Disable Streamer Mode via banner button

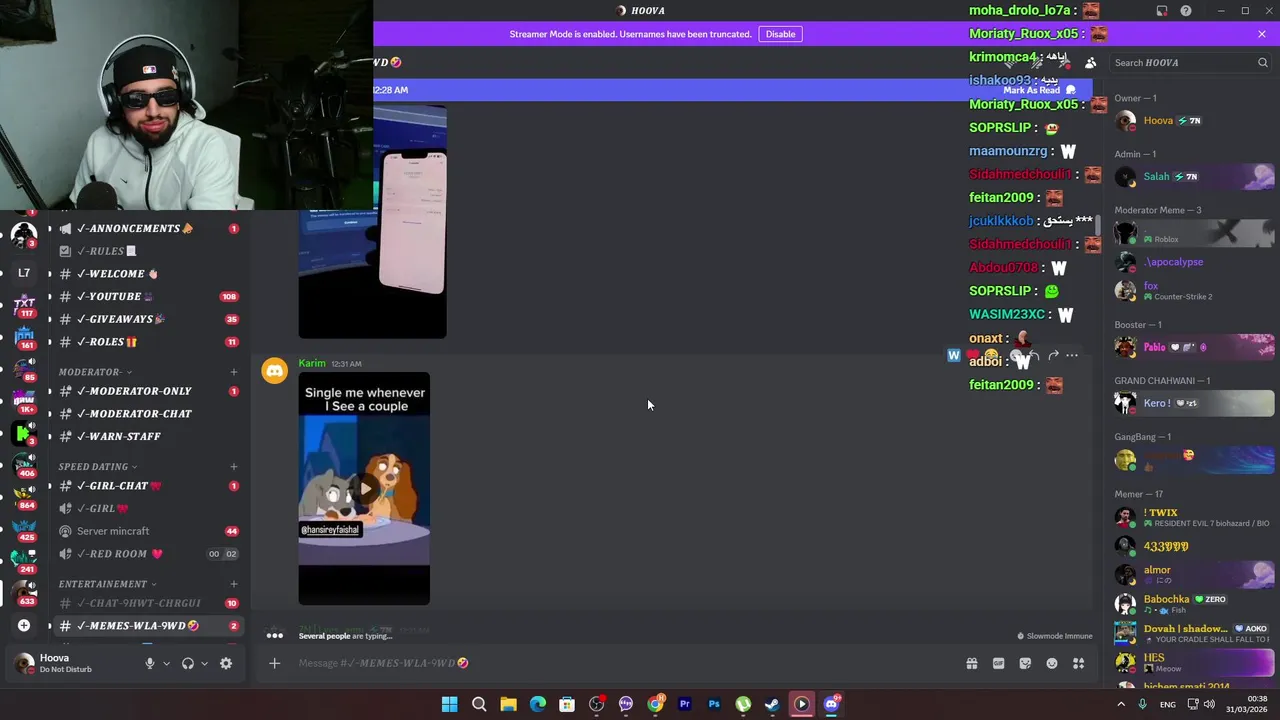(780, 34)
